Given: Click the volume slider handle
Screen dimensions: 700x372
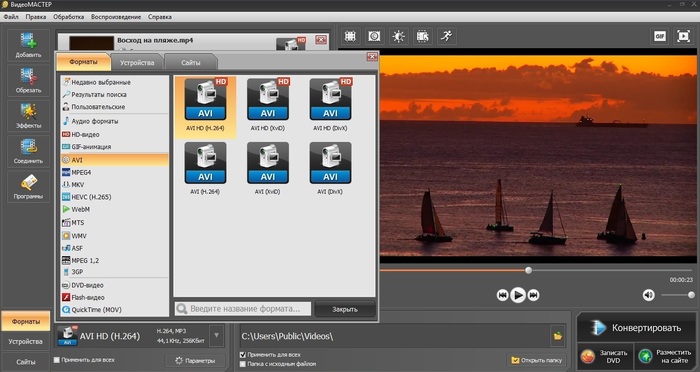Looking at the screenshot, I should pos(692,295).
